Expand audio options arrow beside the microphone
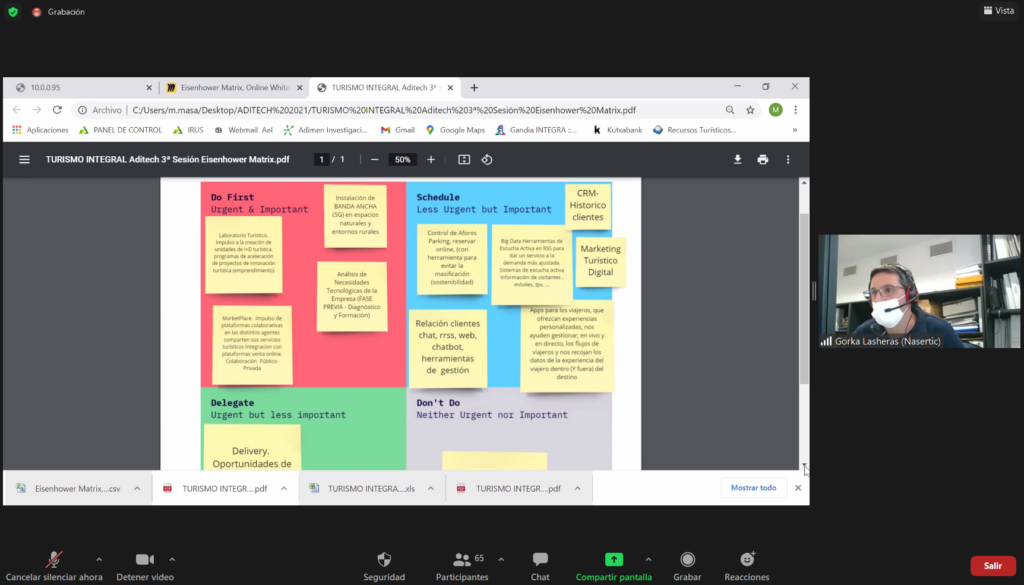The width and height of the screenshot is (1024, 585). tap(98, 559)
